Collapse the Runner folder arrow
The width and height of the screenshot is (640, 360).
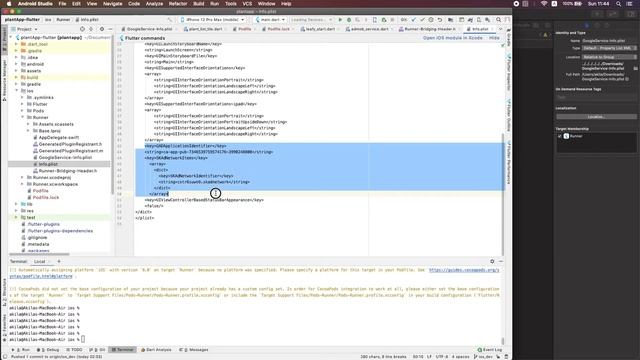(22, 117)
